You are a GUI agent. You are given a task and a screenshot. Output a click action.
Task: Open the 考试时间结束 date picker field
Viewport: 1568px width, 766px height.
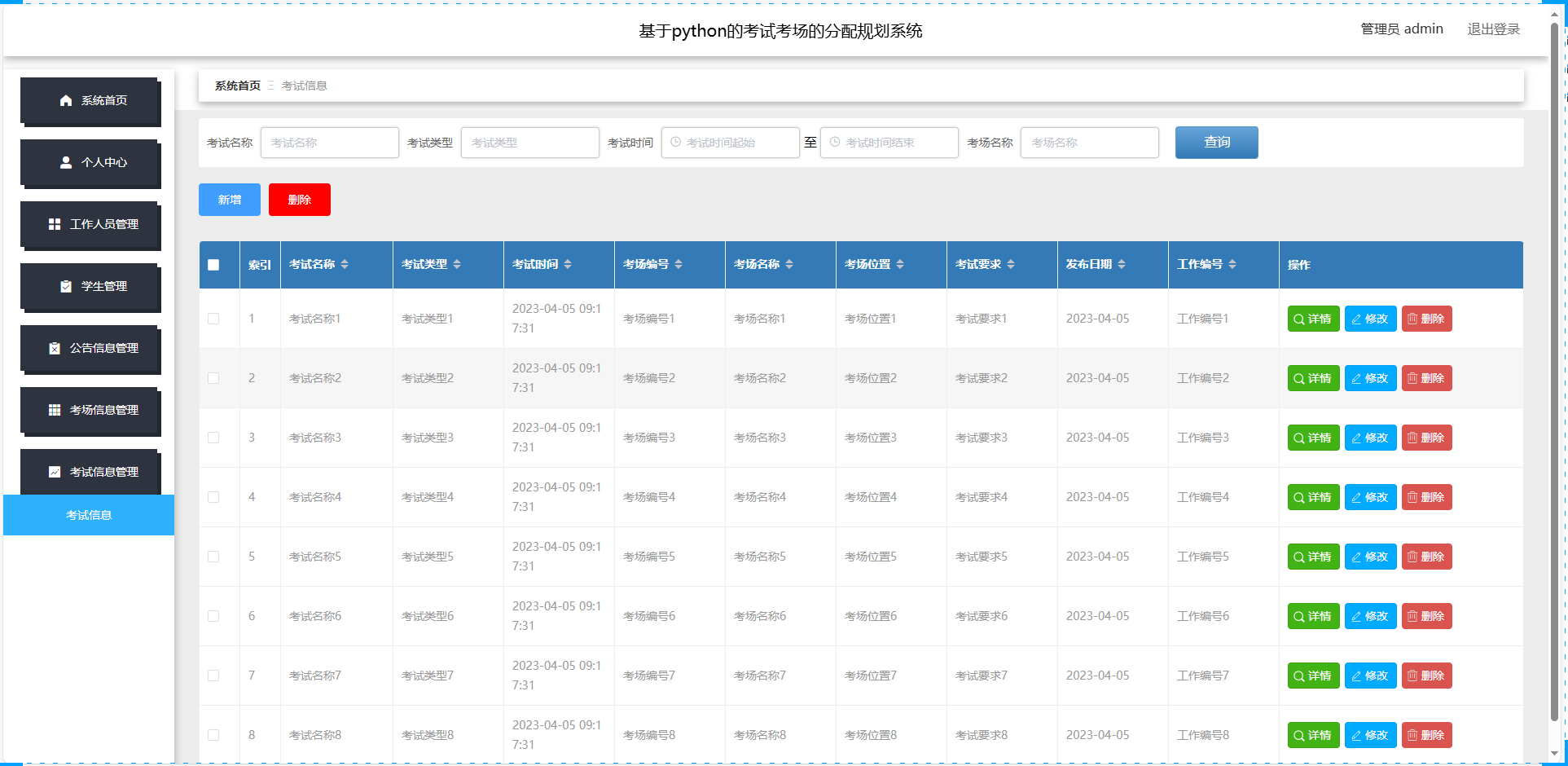coord(889,143)
